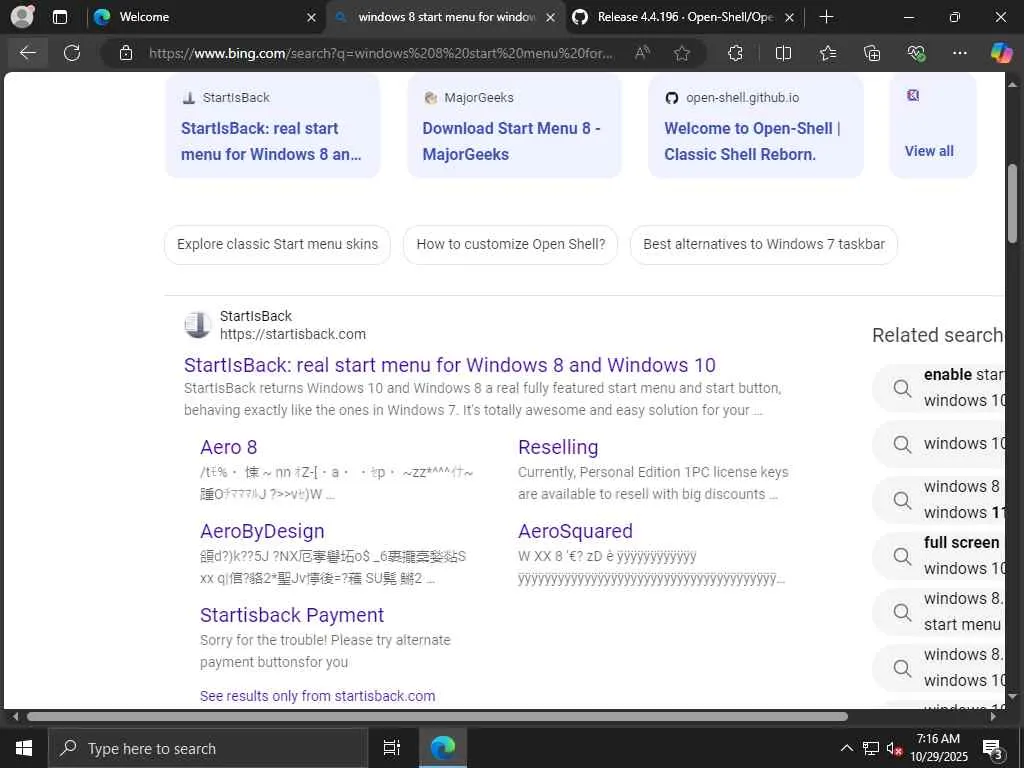Open the Favorites list icon
1024x768 pixels.
tap(827, 53)
